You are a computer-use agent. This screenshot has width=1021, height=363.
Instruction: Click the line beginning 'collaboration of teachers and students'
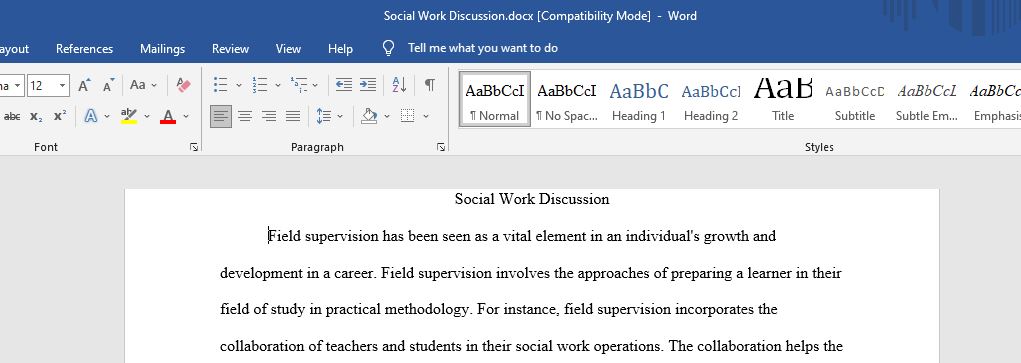tap(531, 346)
